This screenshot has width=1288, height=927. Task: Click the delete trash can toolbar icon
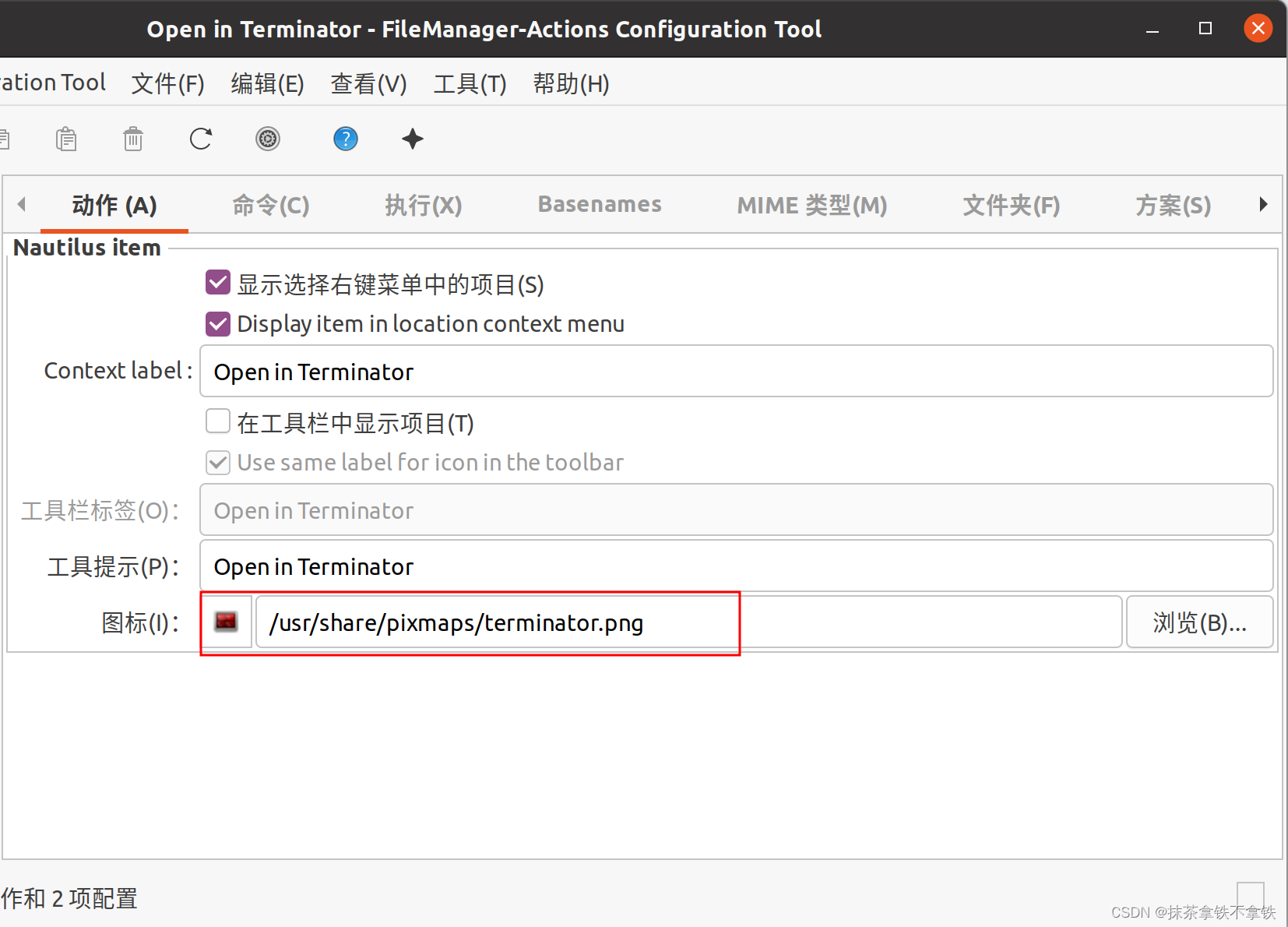click(133, 139)
